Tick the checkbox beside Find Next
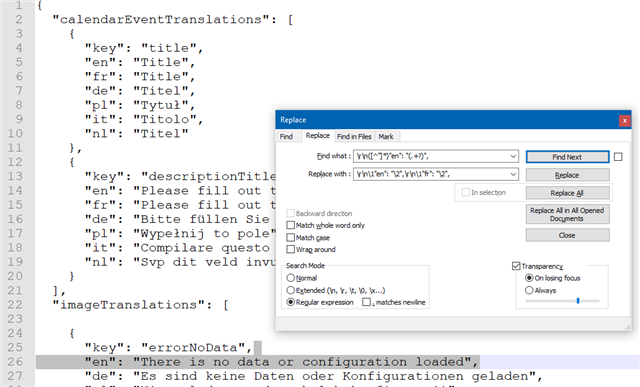Image resolution: width=640 pixels, height=387 pixels. [x=618, y=157]
